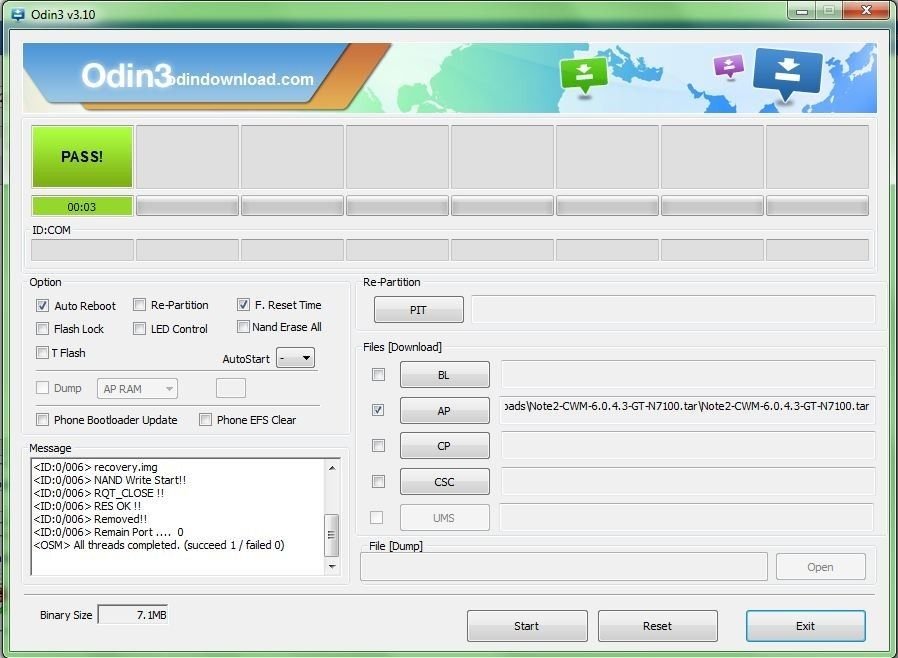Check the BL file checkbox
This screenshot has height=658, width=898.
tap(378, 375)
